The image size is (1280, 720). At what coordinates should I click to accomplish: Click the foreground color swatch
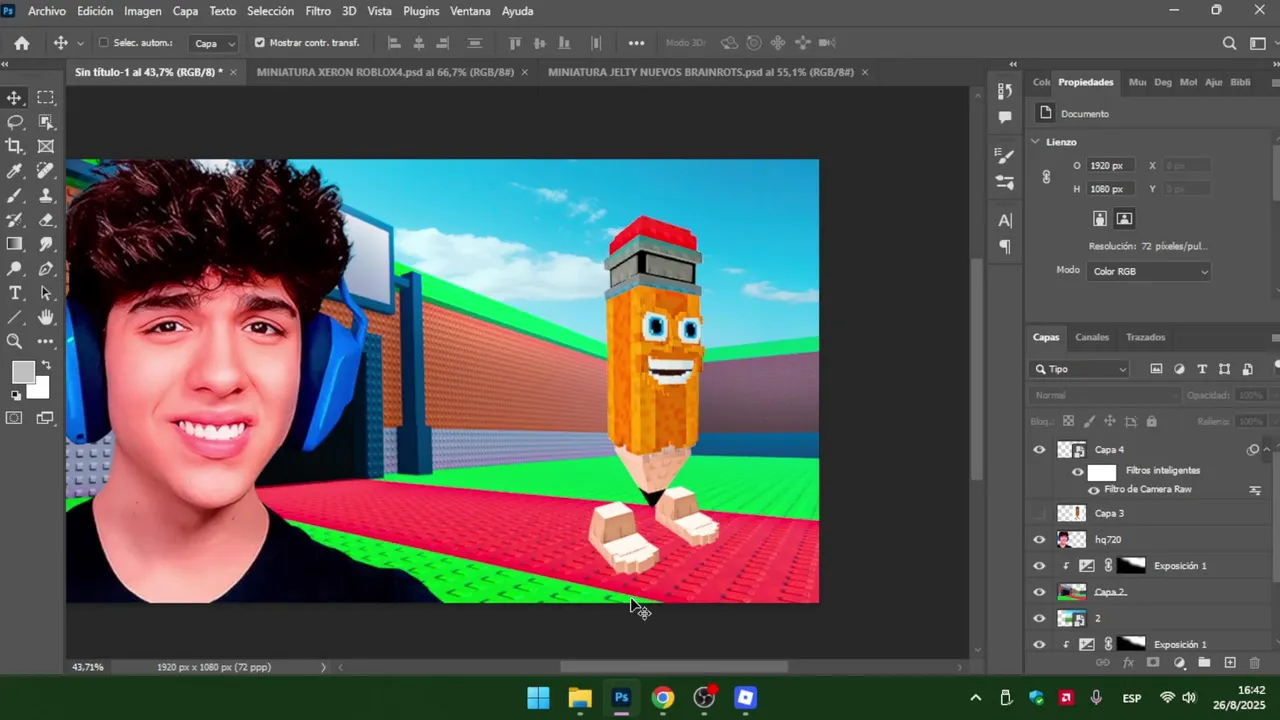[x=23, y=372]
